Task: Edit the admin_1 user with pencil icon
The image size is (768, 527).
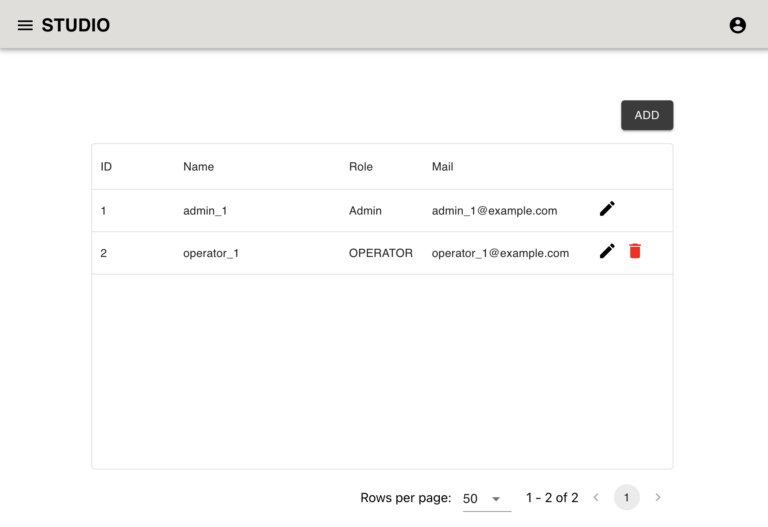Action: coord(607,209)
